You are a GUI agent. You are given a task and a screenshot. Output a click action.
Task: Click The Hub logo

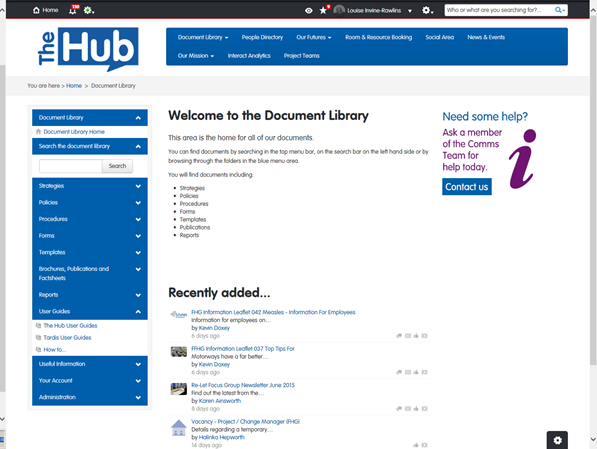coord(88,48)
